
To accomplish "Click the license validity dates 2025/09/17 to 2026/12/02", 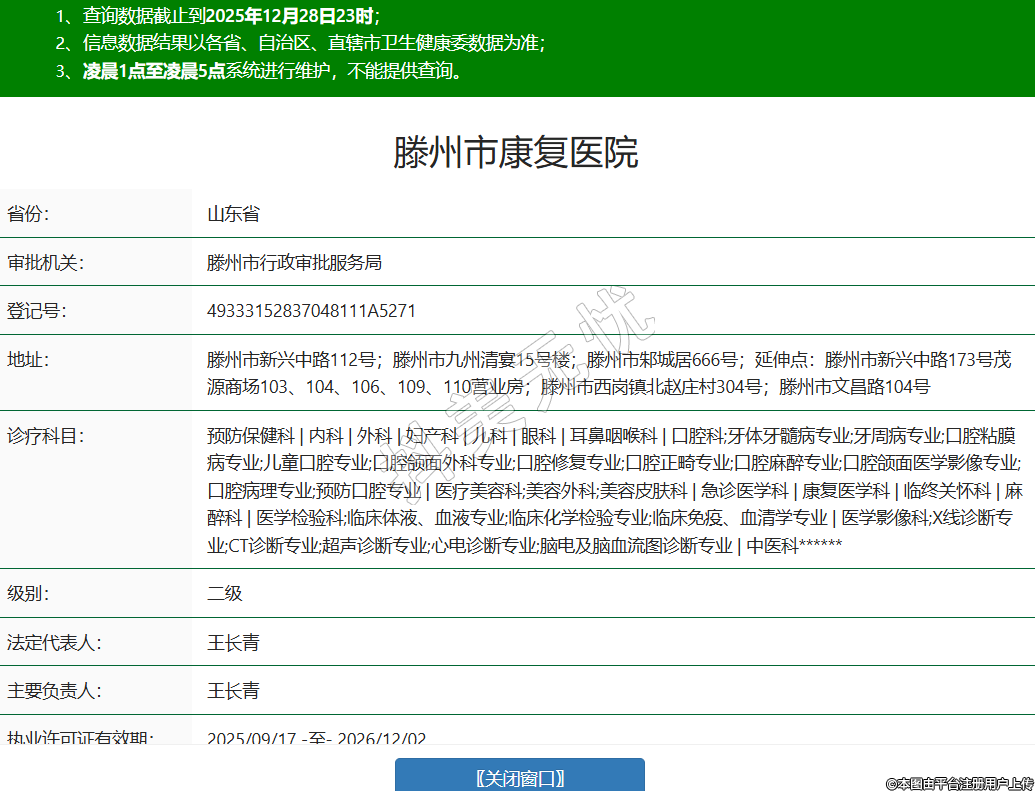I will 316,738.
